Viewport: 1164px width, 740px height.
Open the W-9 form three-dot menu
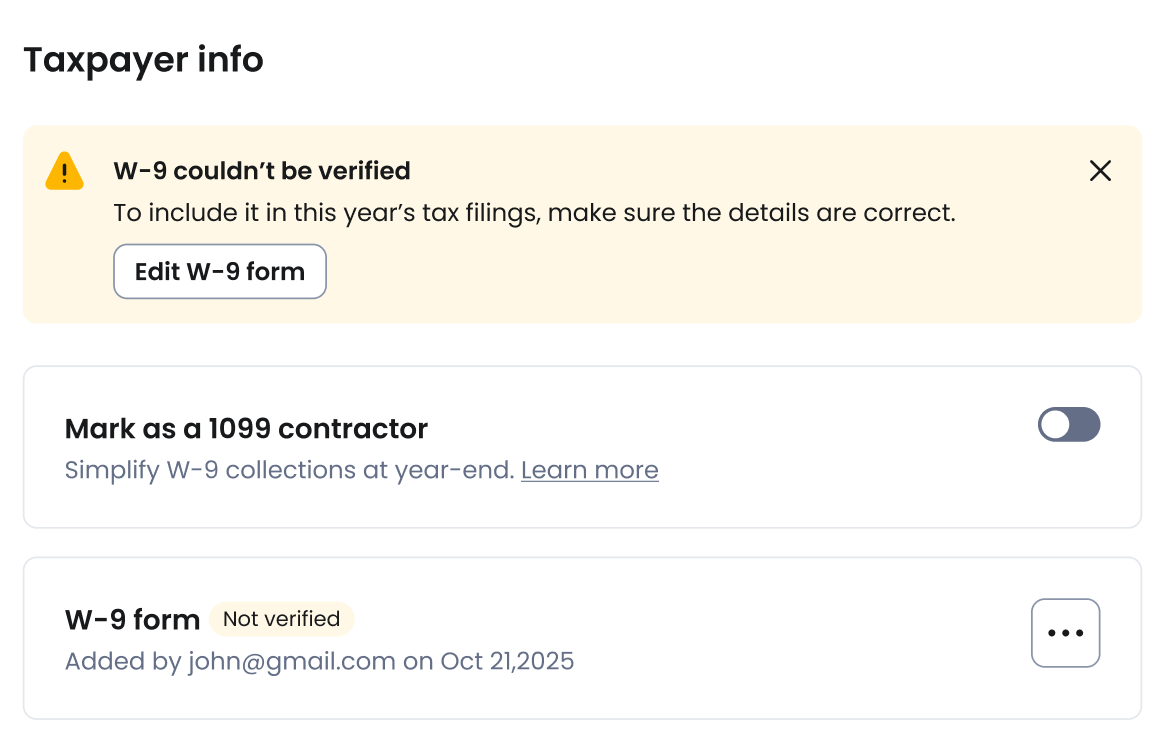(1065, 633)
